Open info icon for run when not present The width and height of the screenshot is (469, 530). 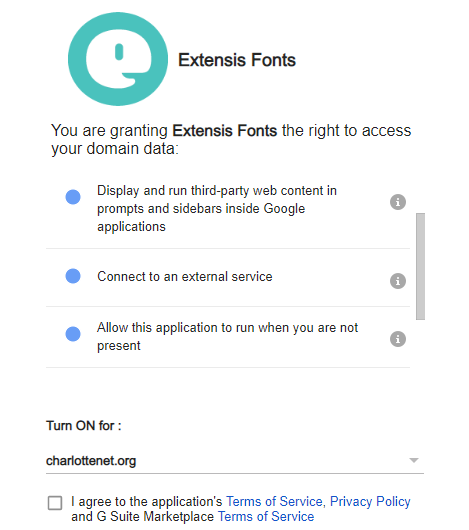pos(398,339)
